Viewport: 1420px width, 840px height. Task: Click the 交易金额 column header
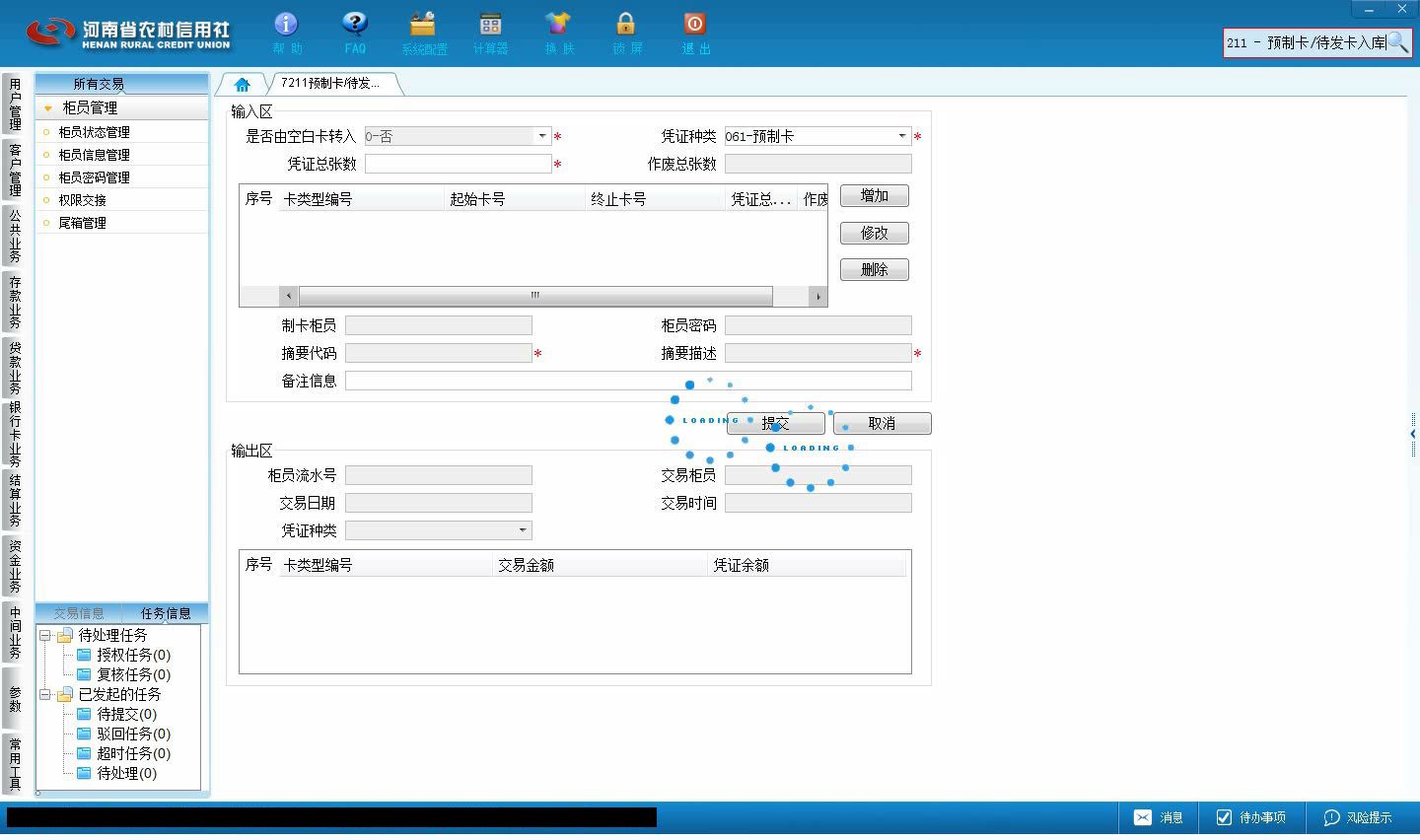[x=601, y=565]
